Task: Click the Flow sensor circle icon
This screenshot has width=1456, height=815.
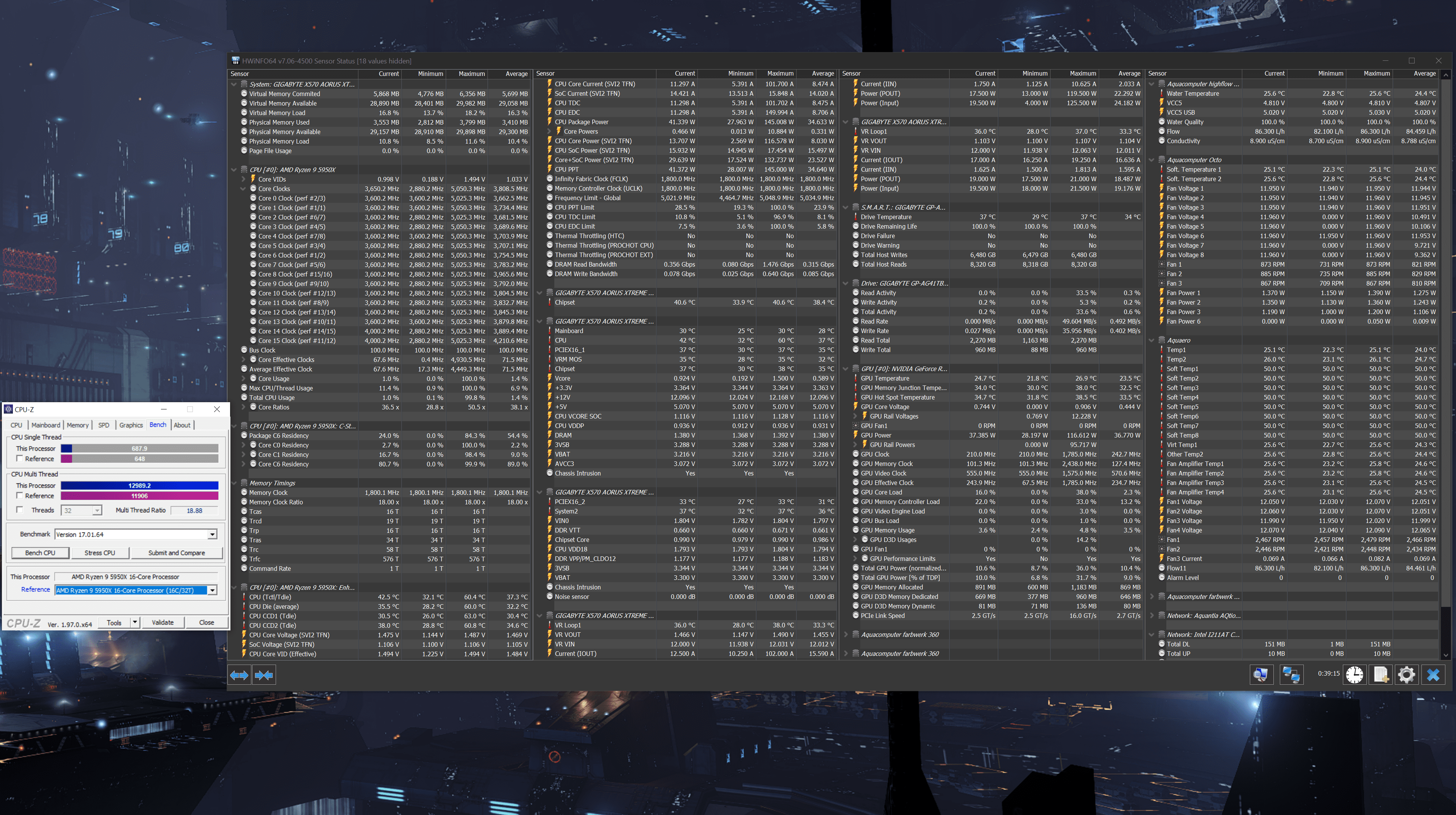Action: click(1161, 132)
